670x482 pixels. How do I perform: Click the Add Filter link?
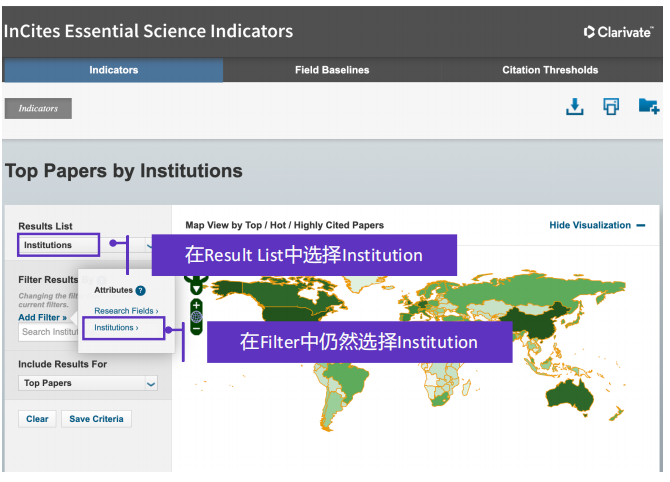42,317
